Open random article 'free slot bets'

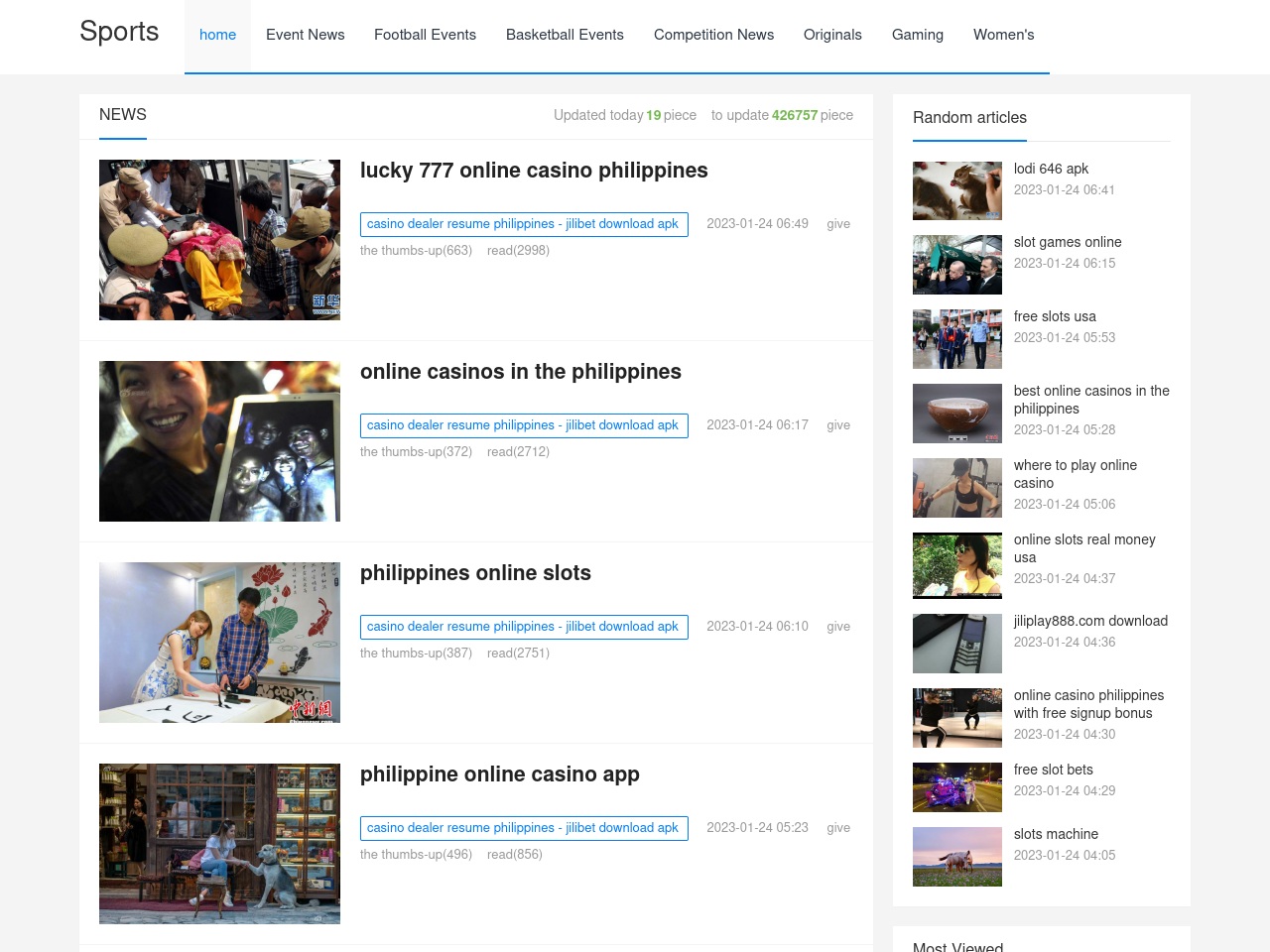point(1053,771)
